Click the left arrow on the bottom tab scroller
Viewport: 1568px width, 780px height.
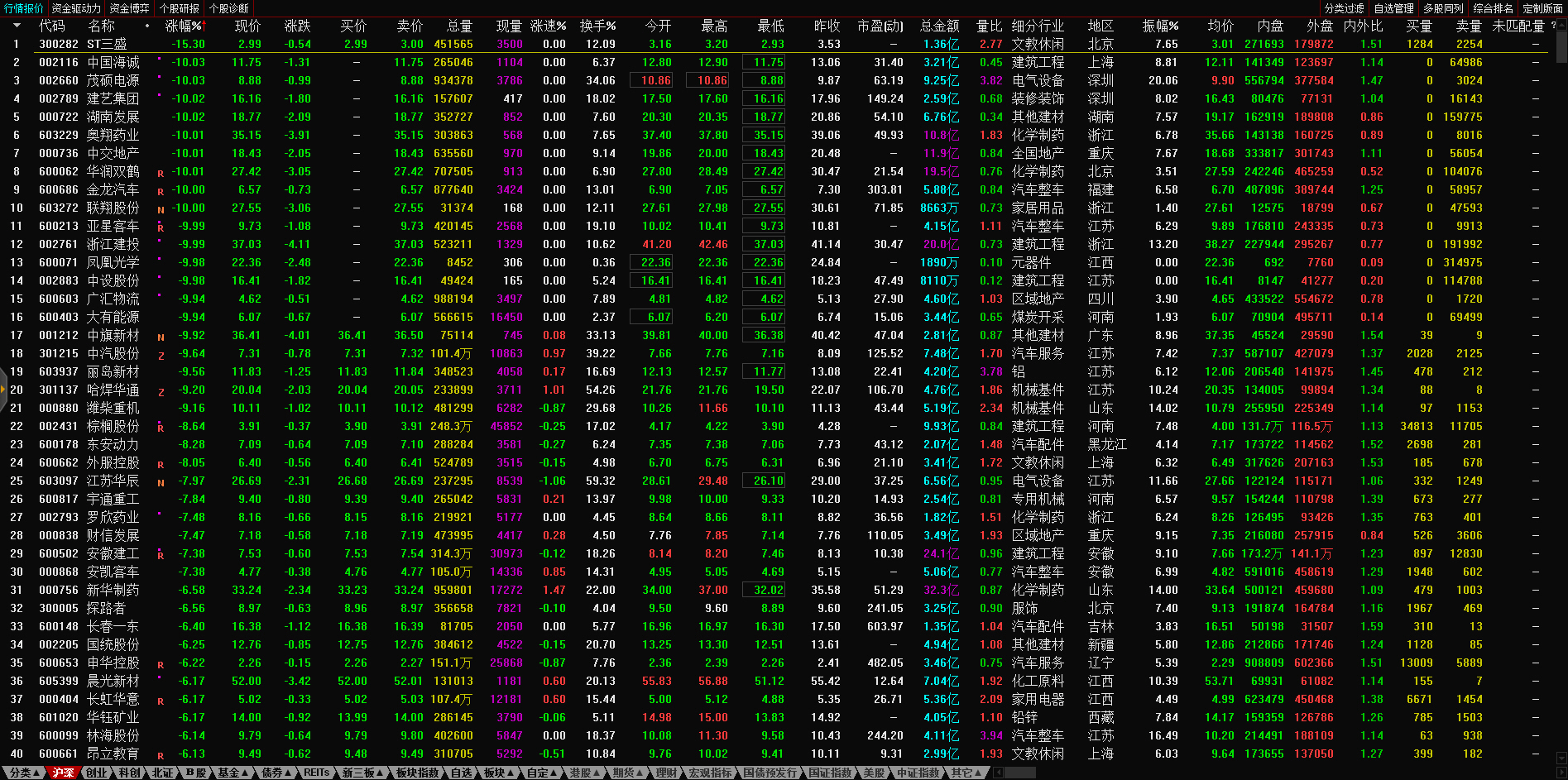998,773
